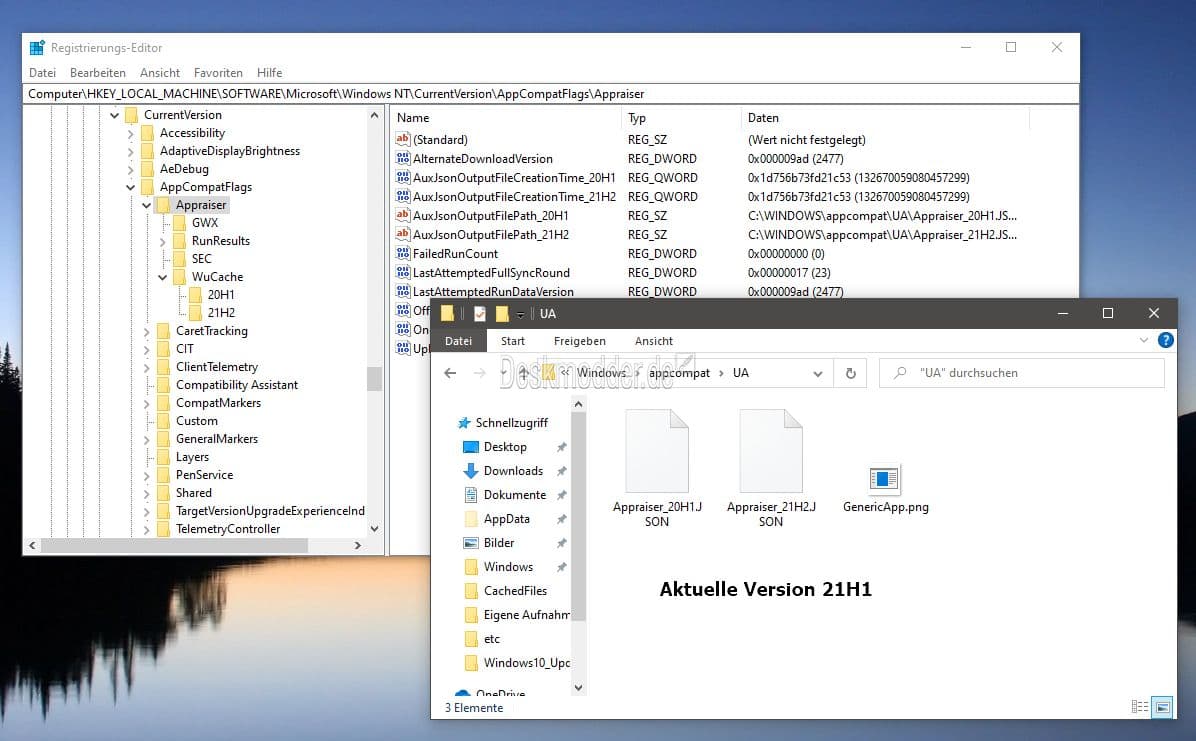Collapse the CurrentVersion tree node
Image resolution: width=1196 pixels, height=741 pixels.
click(x=114, y=115)
